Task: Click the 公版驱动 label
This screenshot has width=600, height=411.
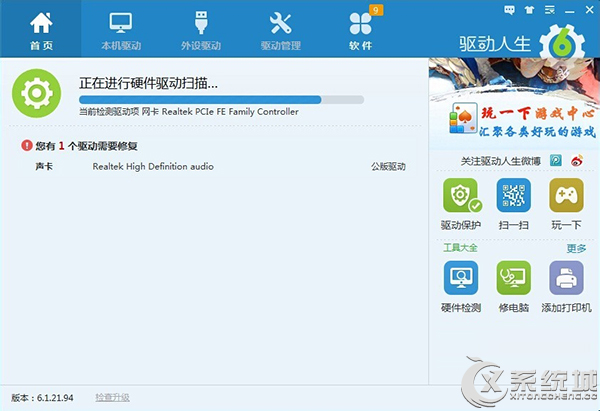Action: (x=388, y=166)
